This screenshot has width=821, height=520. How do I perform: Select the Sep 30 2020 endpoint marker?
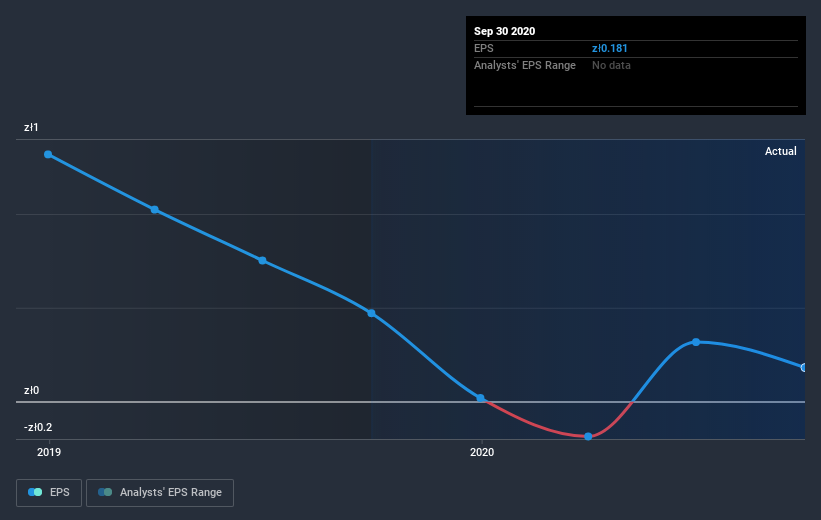[803, 368]
